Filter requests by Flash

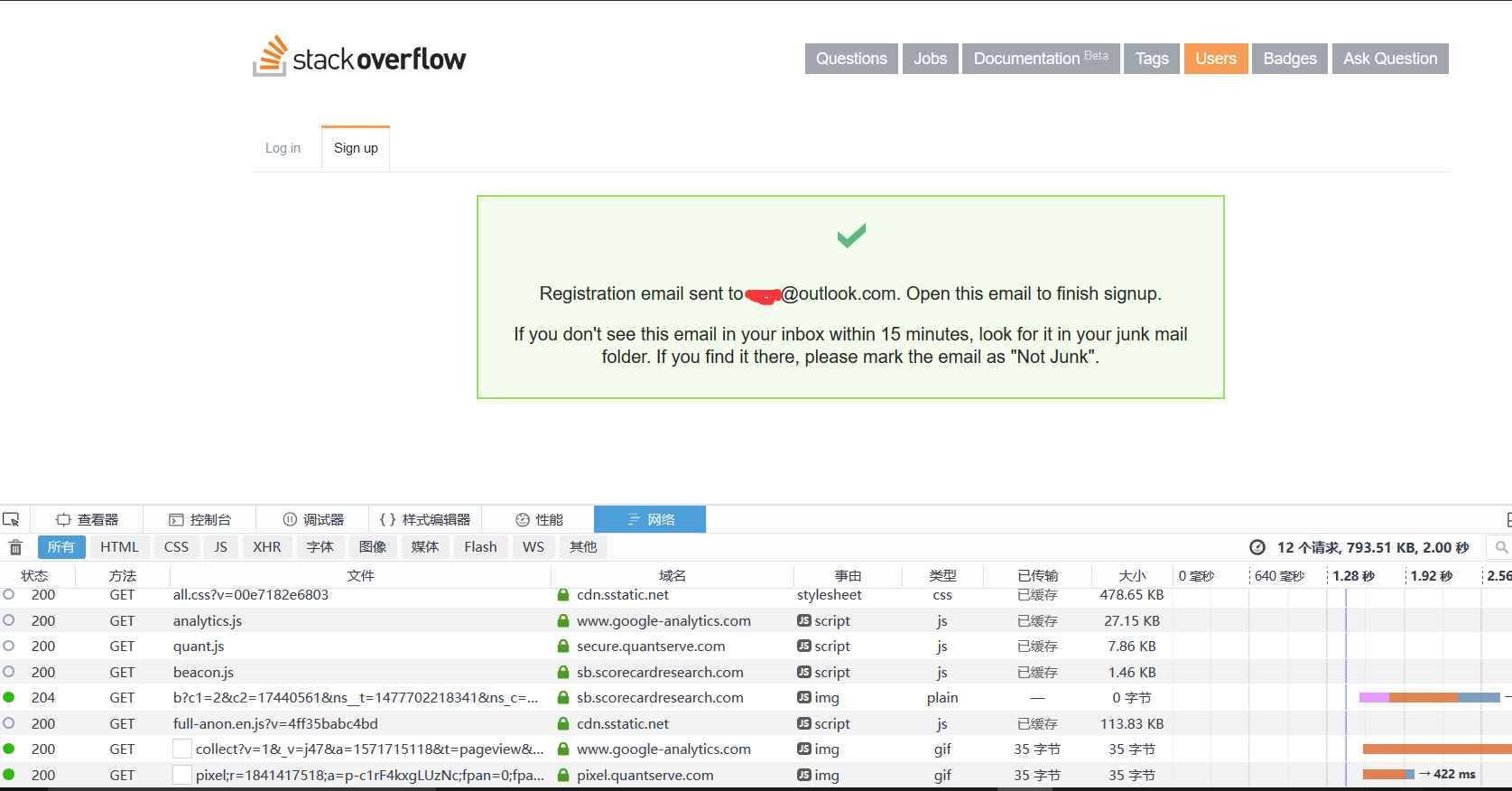pyautogui.click(x=480, y=547)
